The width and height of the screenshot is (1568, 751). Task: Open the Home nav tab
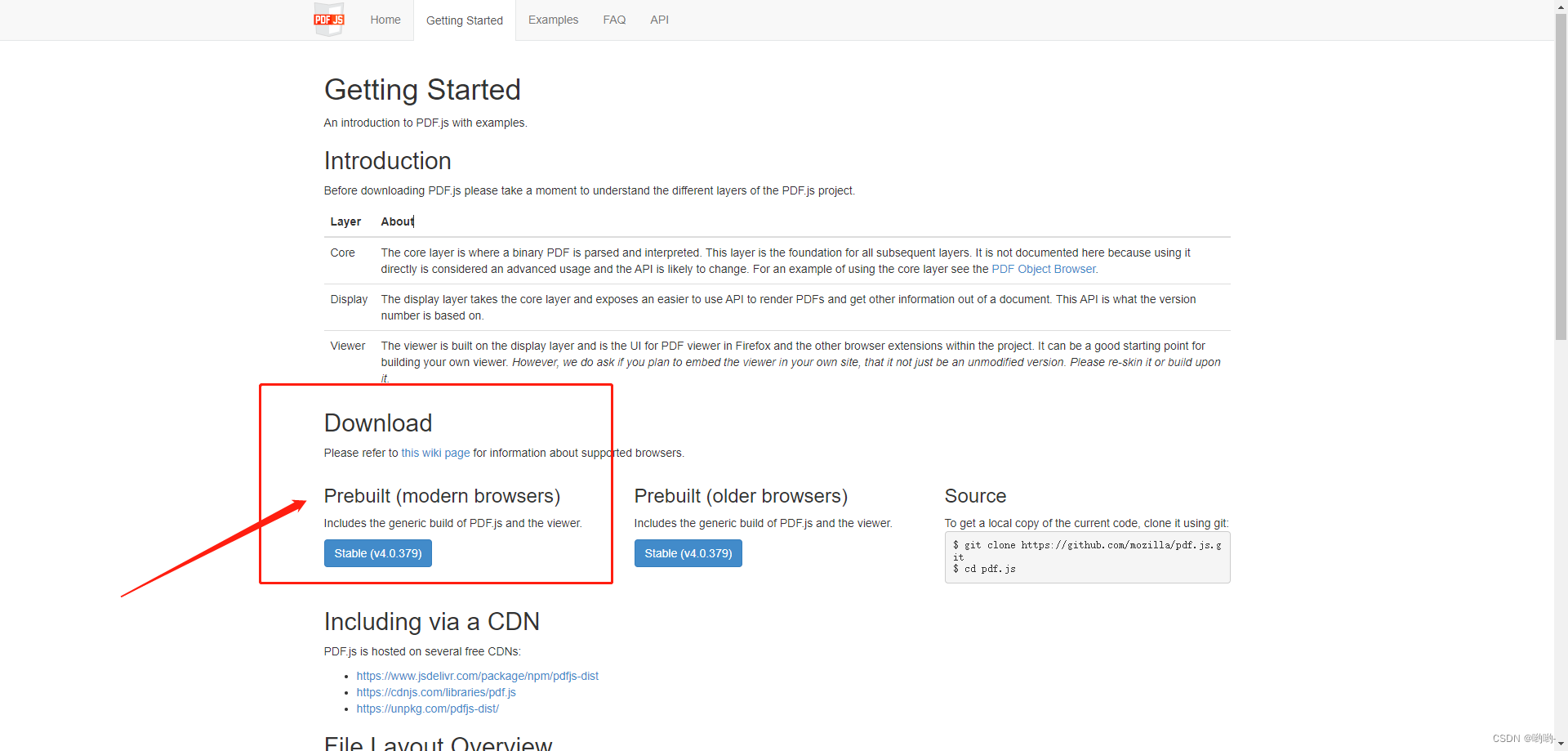385,20
